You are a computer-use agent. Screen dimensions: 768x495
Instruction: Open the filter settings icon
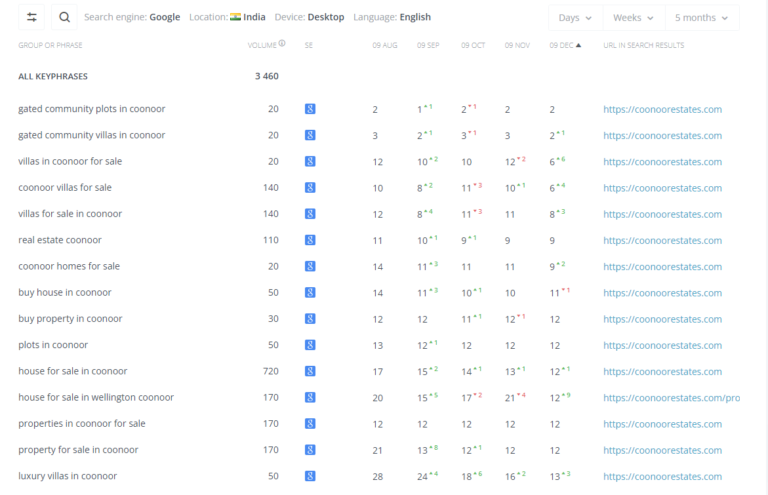click(32, 17)
